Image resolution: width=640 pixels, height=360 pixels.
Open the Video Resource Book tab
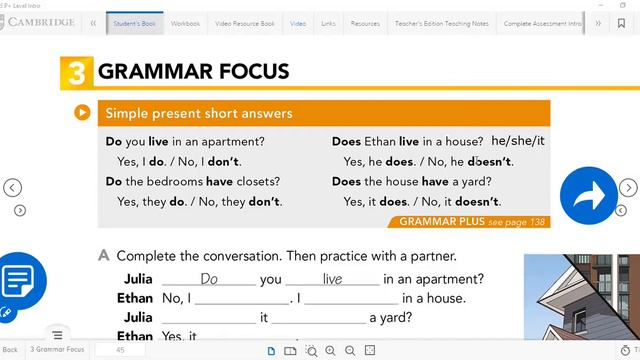click(x=244, y=24)
